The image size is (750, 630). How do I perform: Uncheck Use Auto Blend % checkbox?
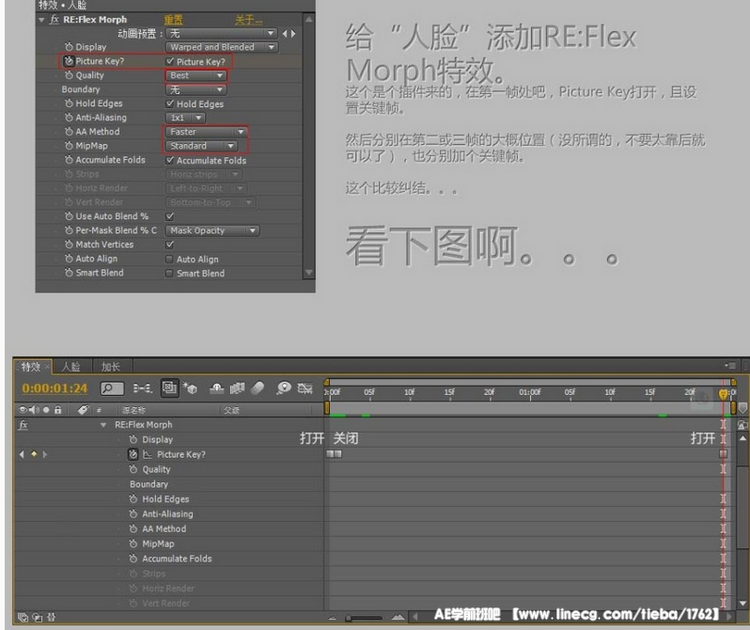[170, 216]
